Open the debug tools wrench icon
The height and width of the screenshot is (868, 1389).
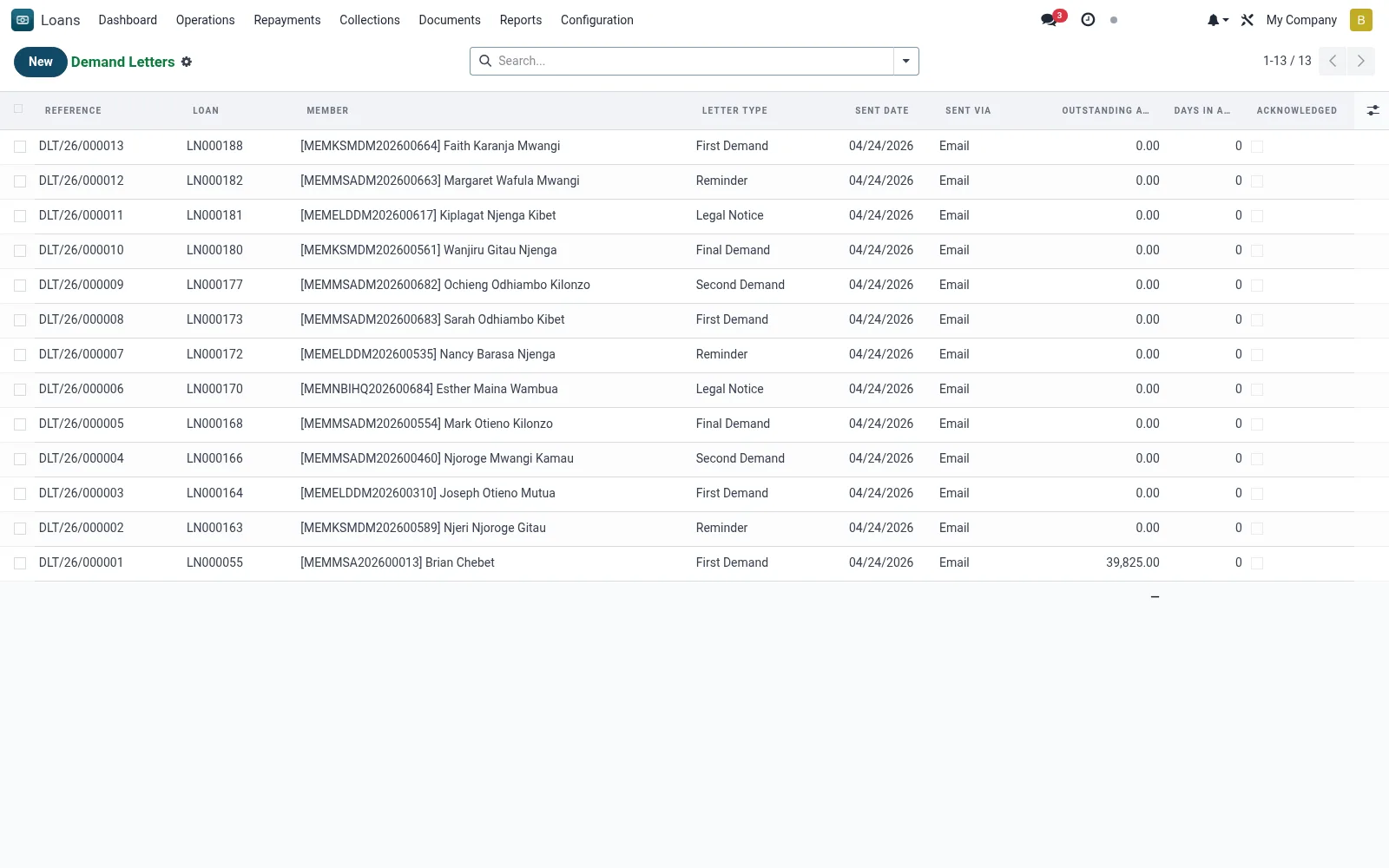click(1247, 20)
